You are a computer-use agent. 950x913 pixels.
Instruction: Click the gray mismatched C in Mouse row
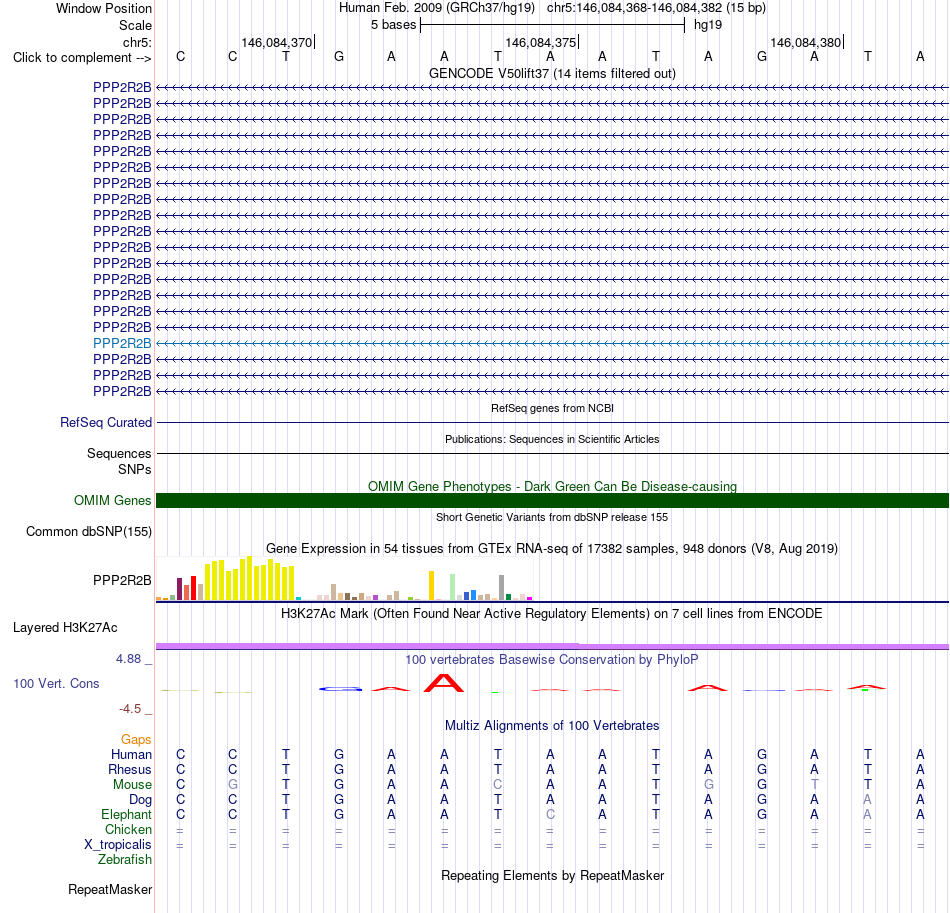coord(497,785)
